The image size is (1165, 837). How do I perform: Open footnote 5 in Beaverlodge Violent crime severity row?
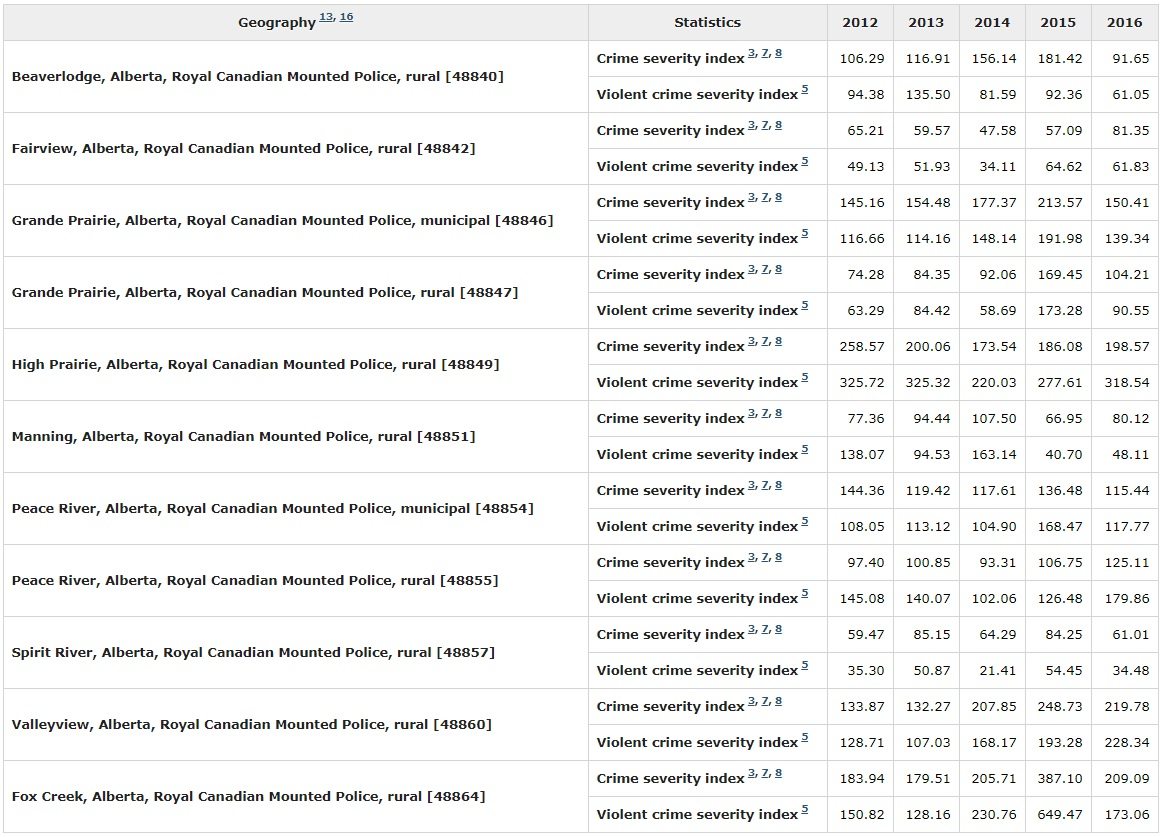805,89
